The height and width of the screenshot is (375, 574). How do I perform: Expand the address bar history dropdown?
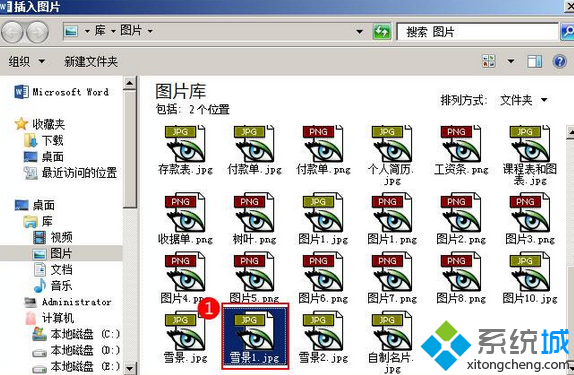(x=360, y=32)
